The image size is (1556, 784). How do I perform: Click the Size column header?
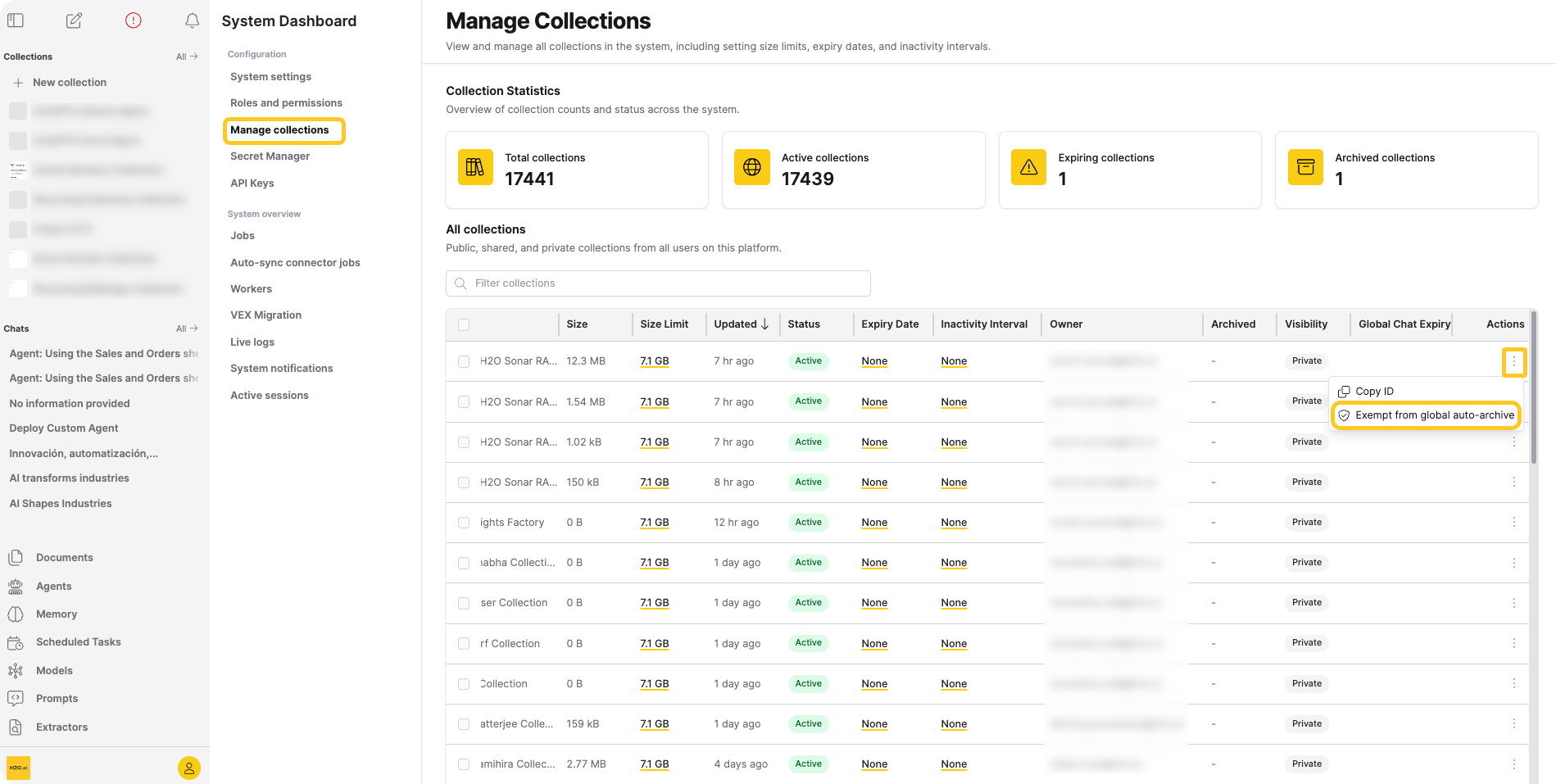tap(577, 324)
